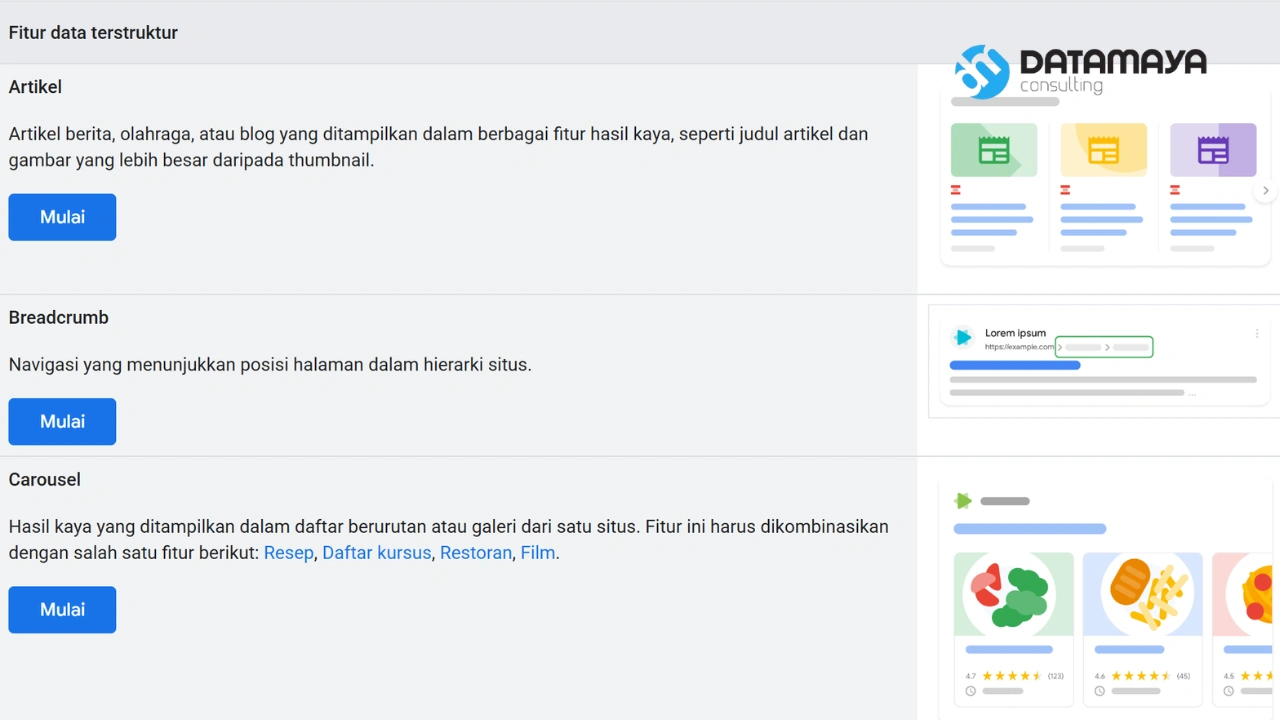This screenshot has width=1280, height=720.
Task: Click the yellow article card icon
Action: 1103,150
